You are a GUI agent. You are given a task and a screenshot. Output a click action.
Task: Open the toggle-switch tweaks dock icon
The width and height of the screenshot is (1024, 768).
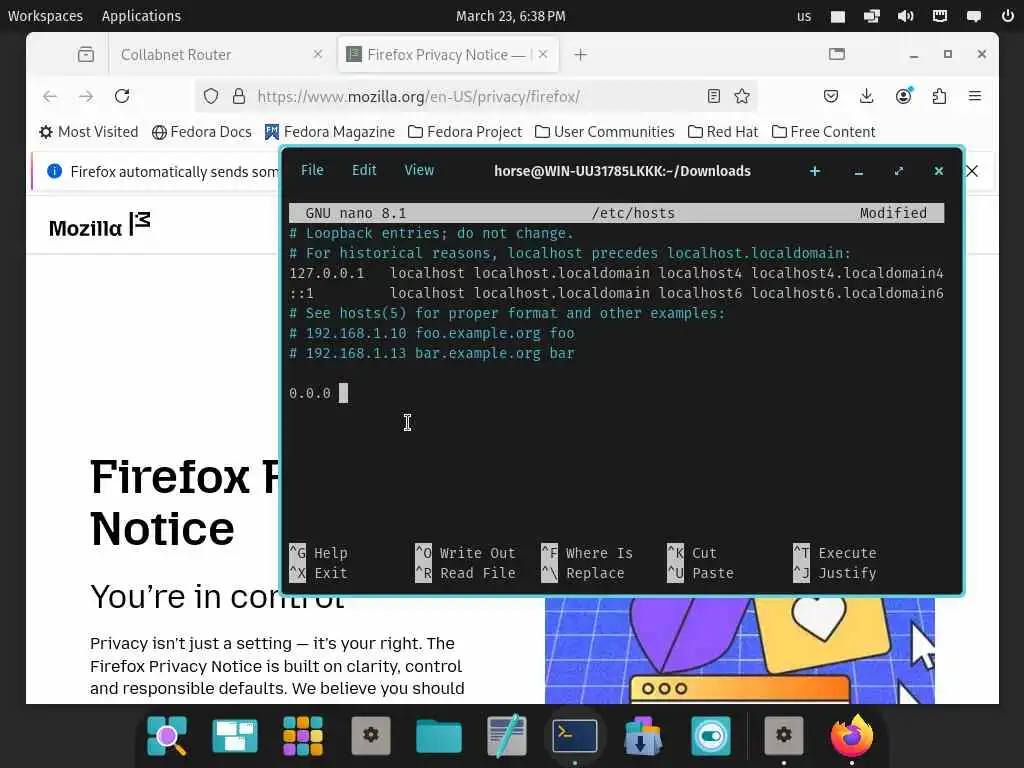(711, 735)
